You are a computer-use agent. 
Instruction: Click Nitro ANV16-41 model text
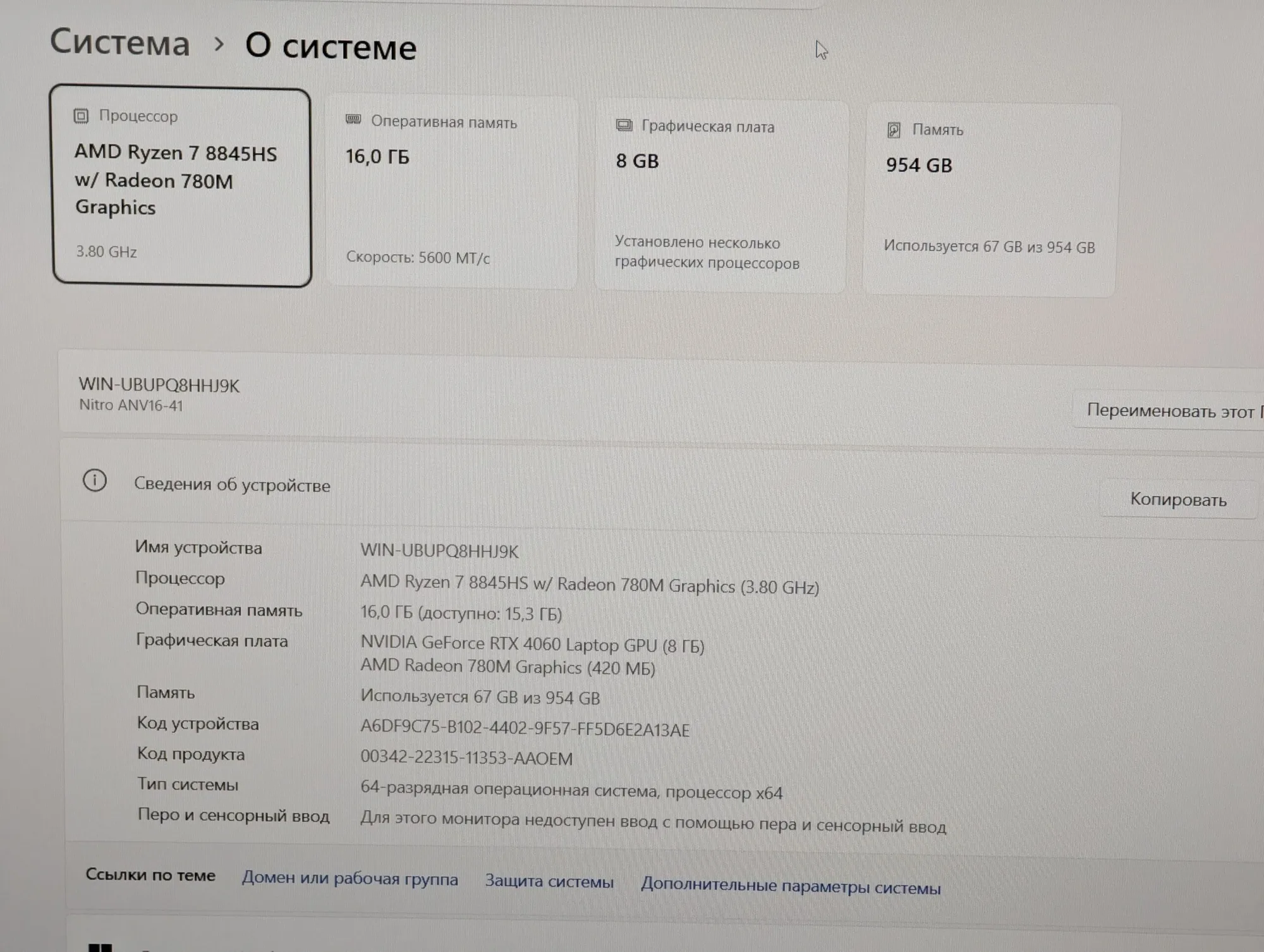(131, 405)
